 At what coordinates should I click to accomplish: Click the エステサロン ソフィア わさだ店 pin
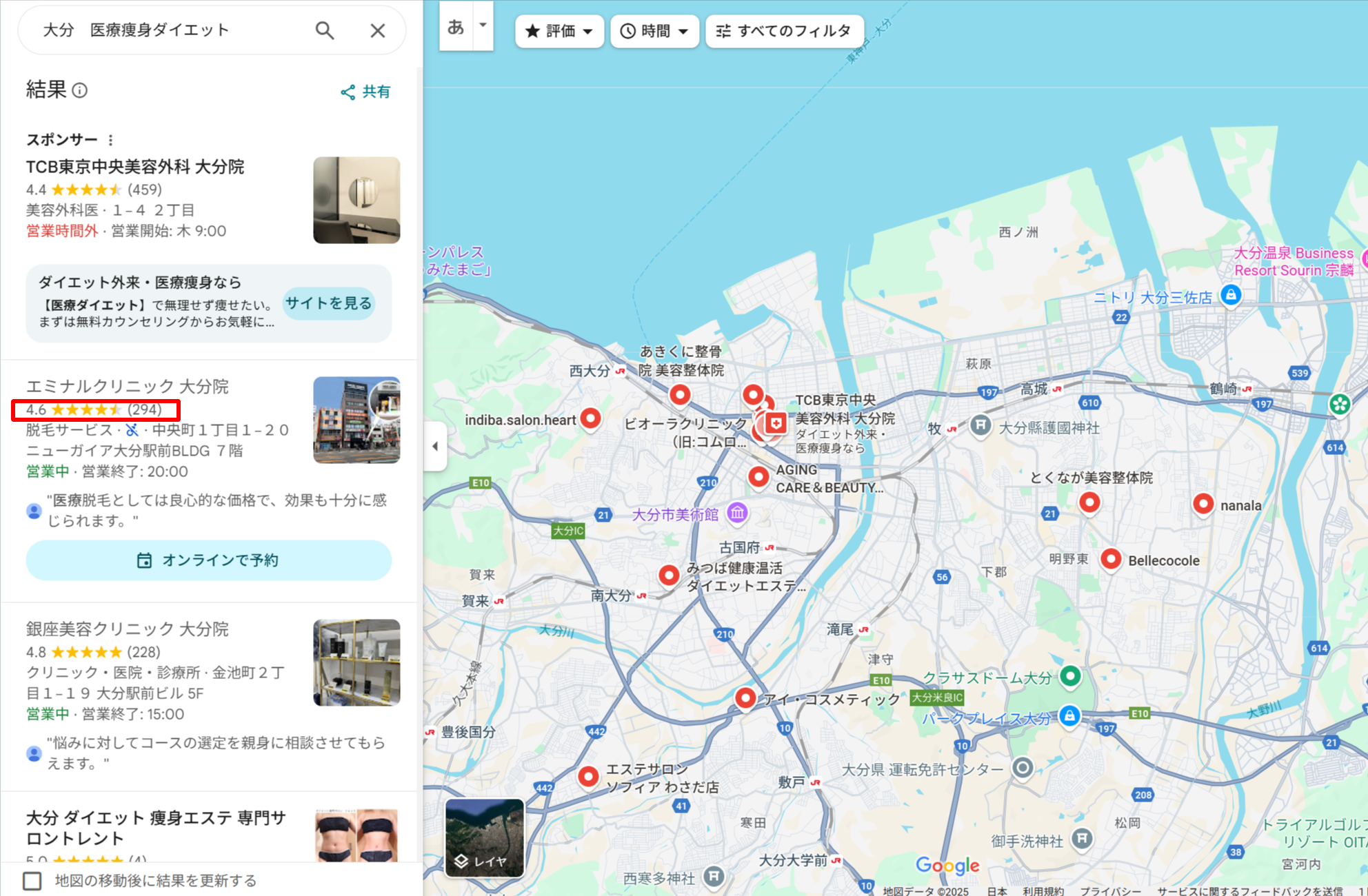pyautogui.click(x=588, y=776)
